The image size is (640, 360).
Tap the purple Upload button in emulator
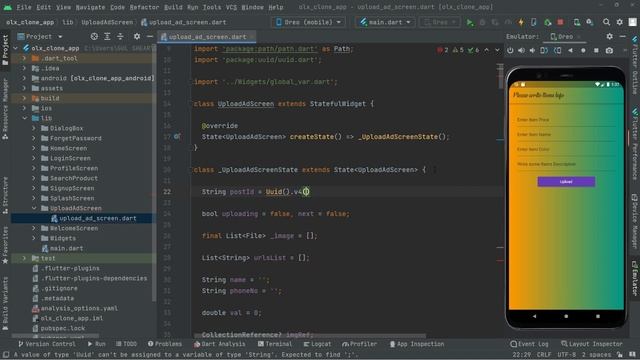566,182
